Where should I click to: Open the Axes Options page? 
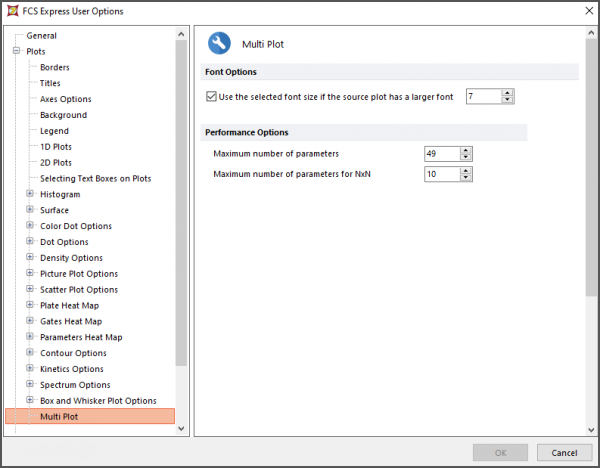point(66,99)
